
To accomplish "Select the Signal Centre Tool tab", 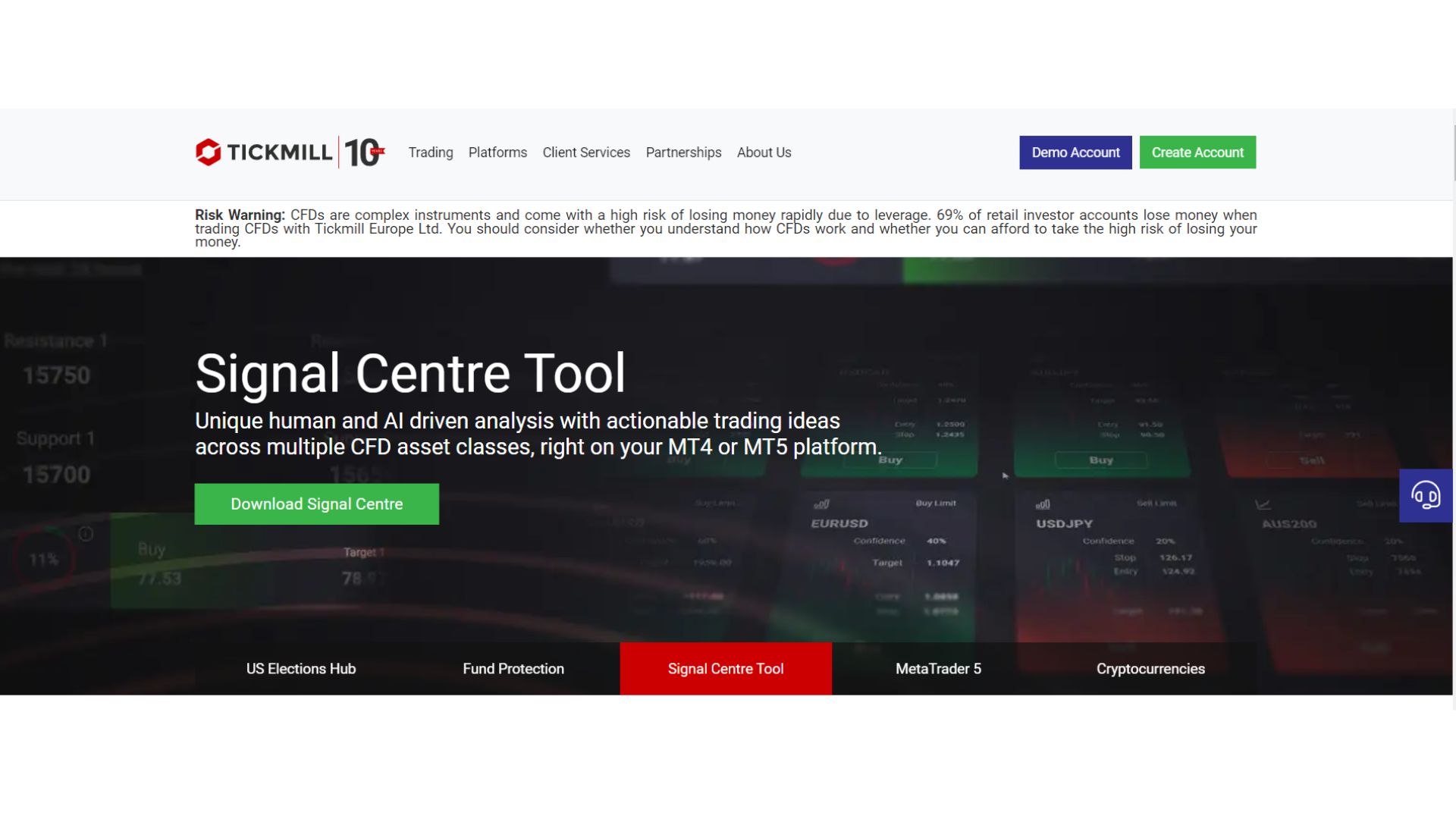I will click(726, 669).
